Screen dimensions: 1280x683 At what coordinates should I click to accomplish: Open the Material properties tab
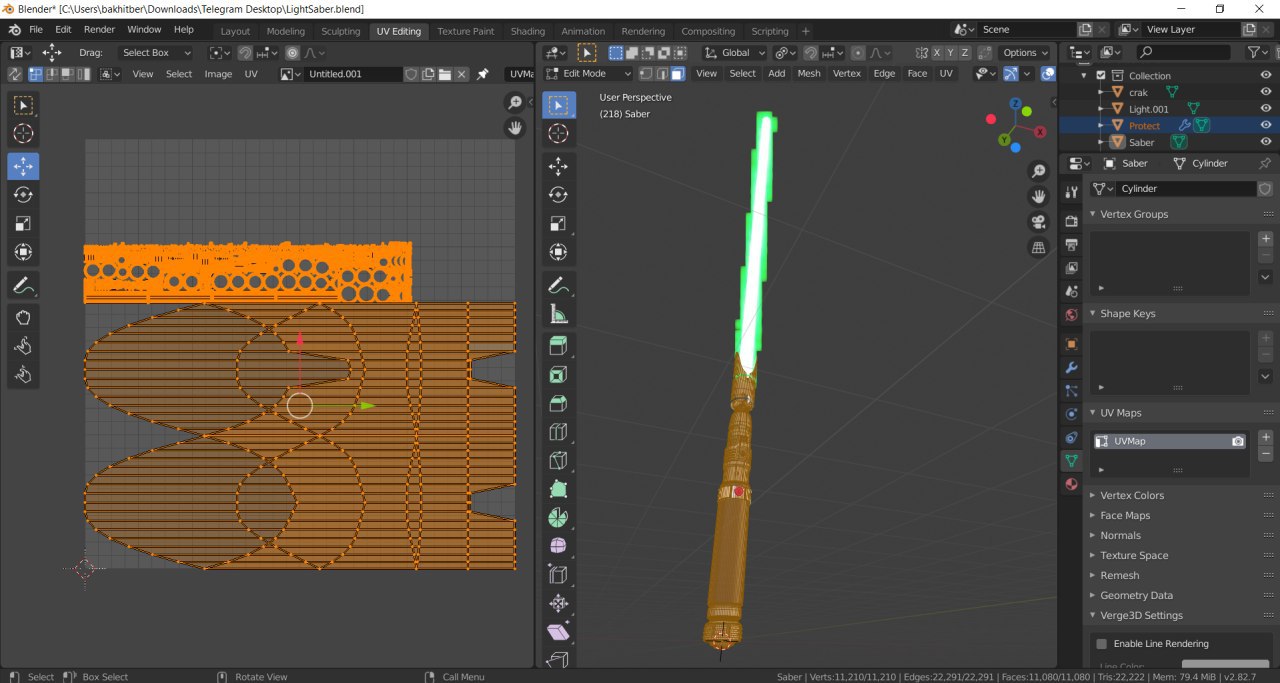pos(1071,484)
